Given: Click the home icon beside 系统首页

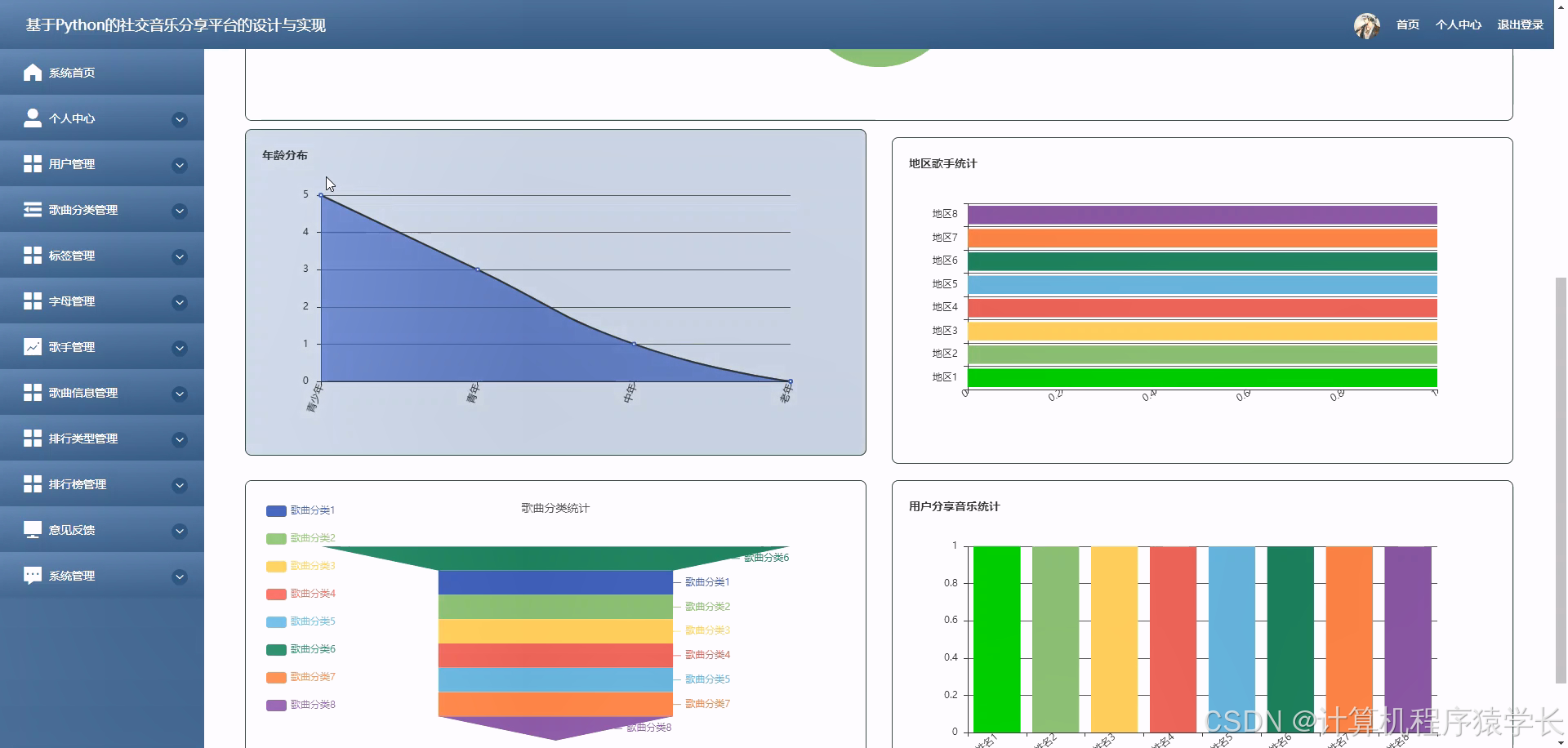Looking at the screenshot, I should [33, 73].
